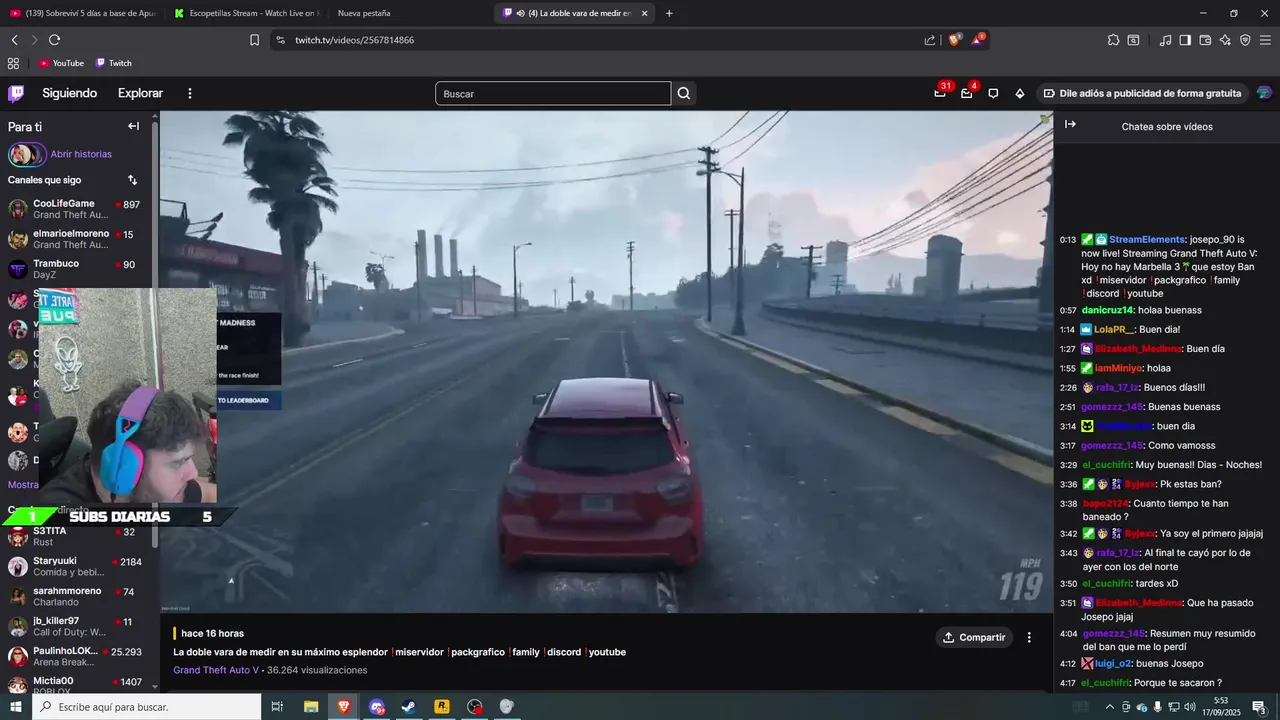Screen dimensions: 1280x720
Task: Click the share icon in address bar
Action: [930, 40]
